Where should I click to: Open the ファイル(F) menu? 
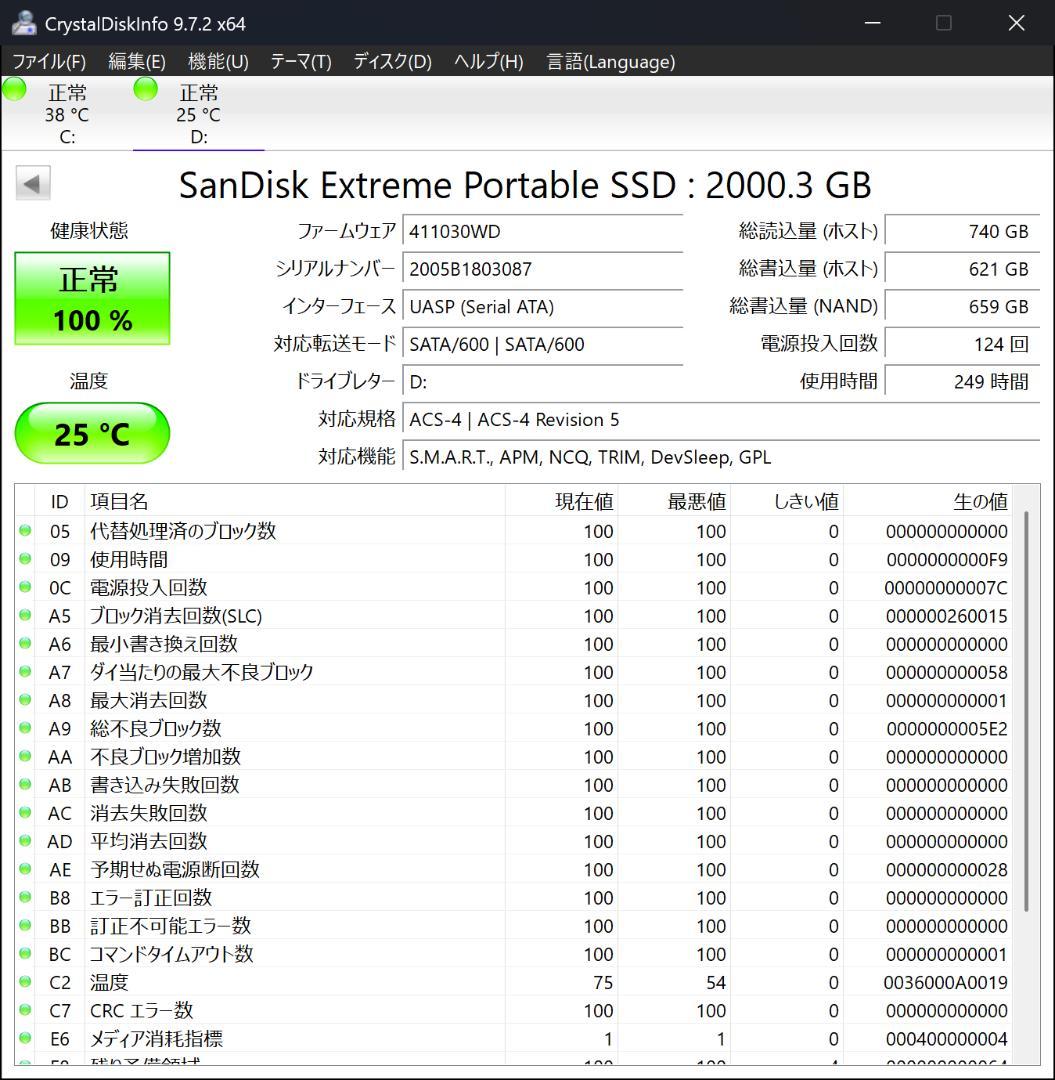(47, 61)
